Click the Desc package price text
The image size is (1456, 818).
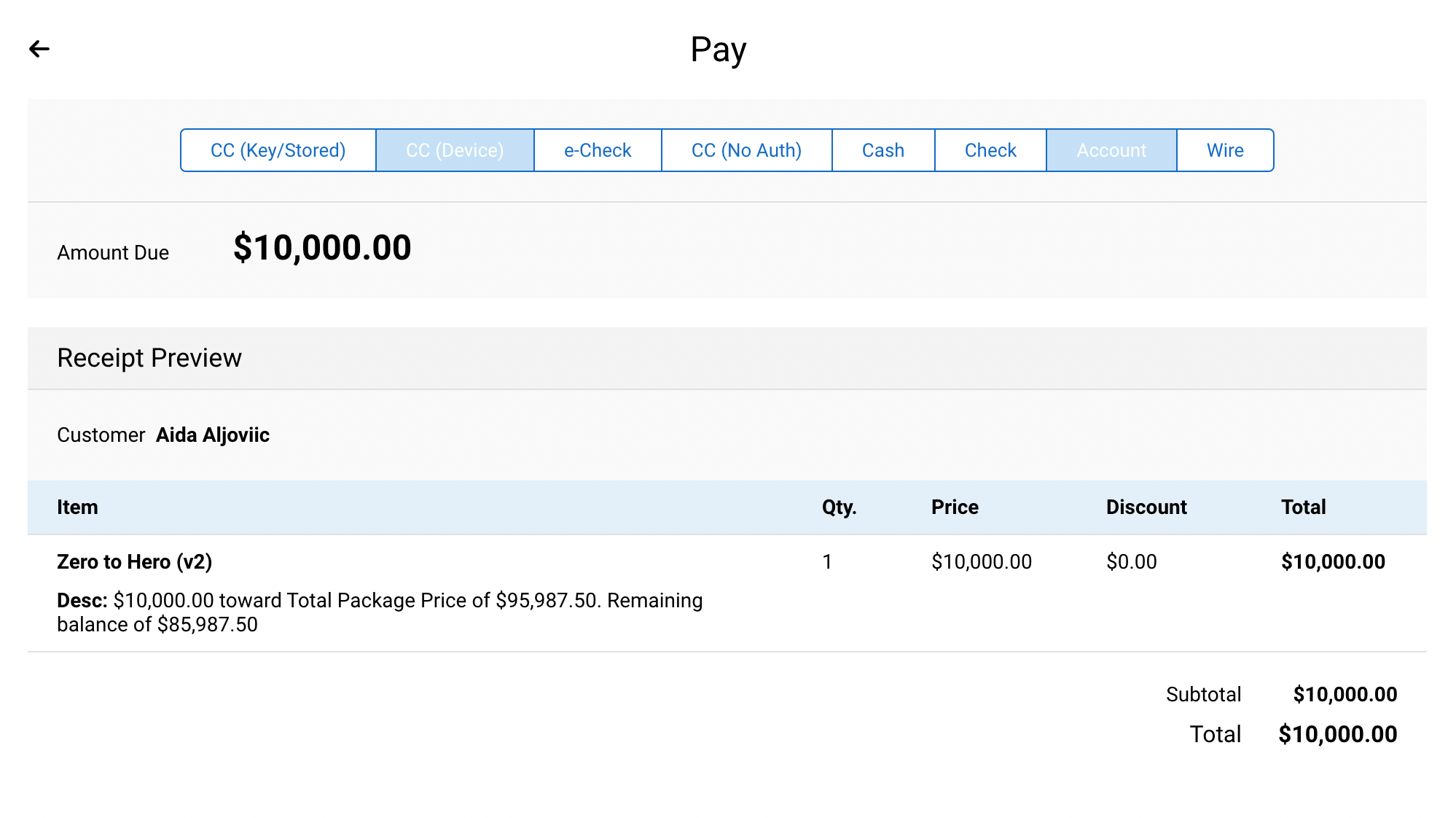point(380,612)
